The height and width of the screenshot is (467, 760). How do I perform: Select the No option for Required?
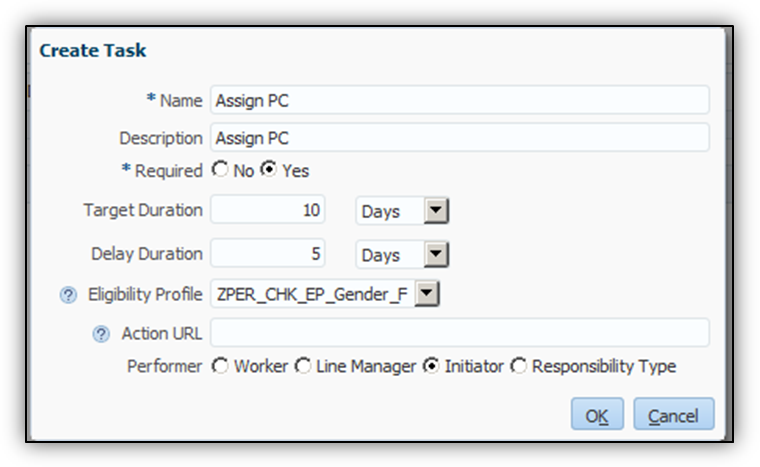pos(220,171)
